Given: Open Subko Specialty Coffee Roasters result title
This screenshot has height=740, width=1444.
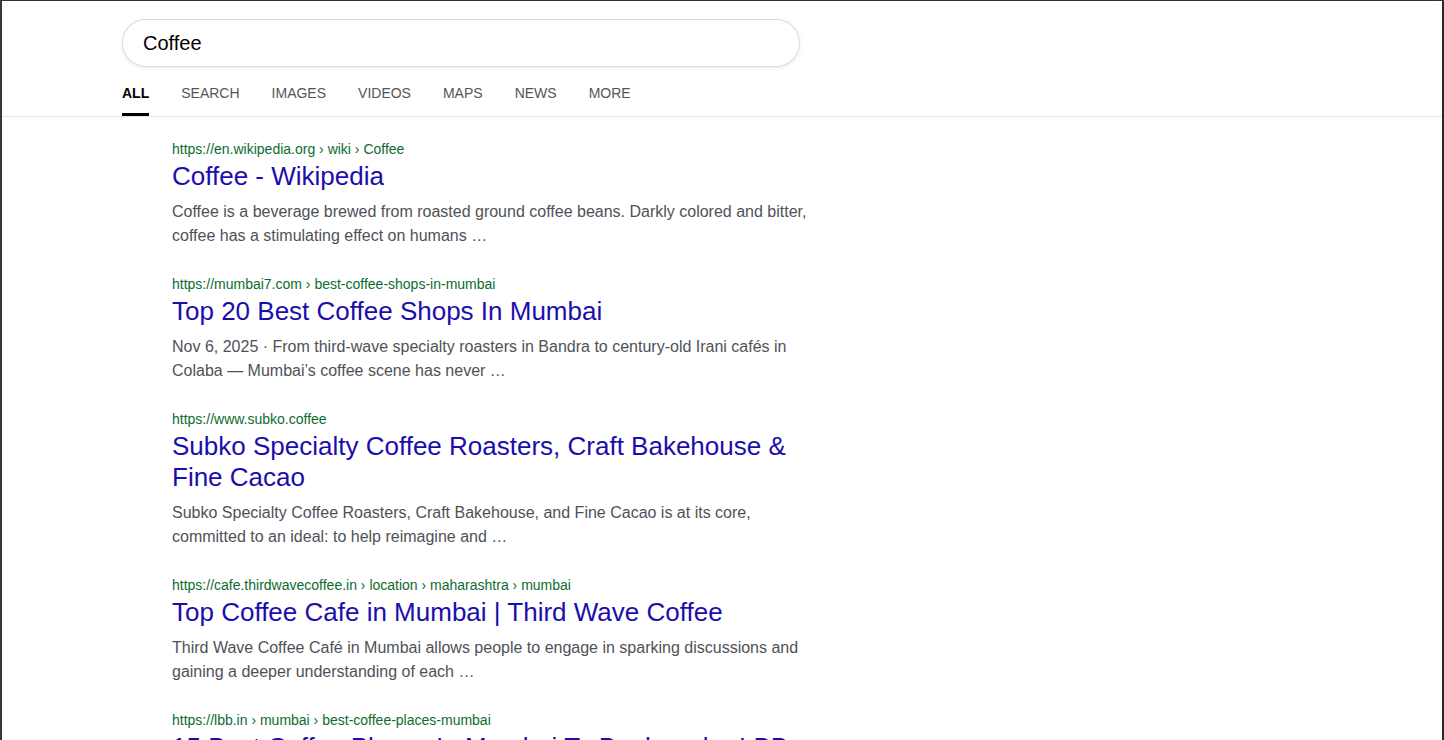Looking at the screenshot, I should click(479, 461).
